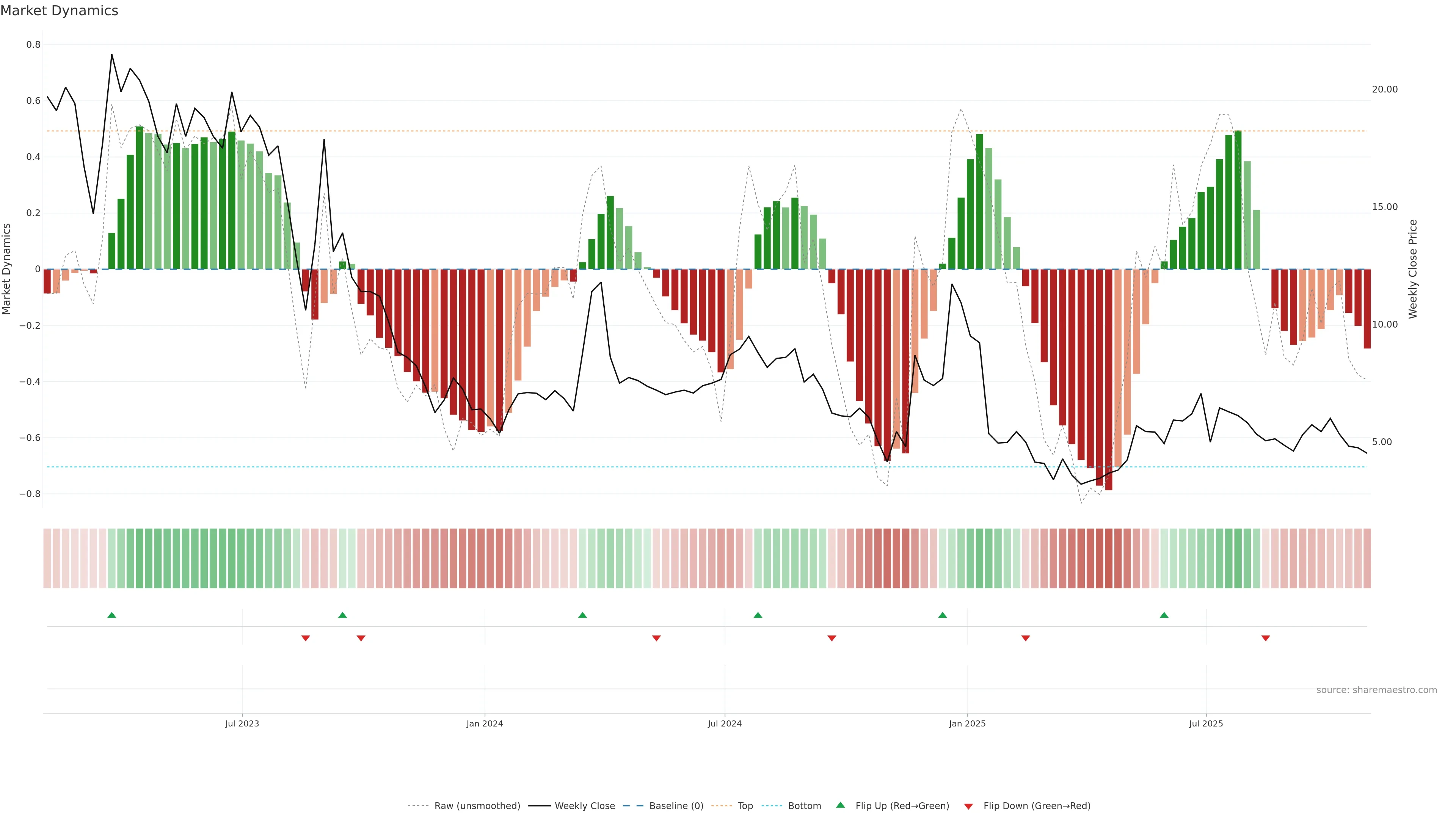
Task: Click the Market Dynamics chart title
Action: click(x=60, y=11)
